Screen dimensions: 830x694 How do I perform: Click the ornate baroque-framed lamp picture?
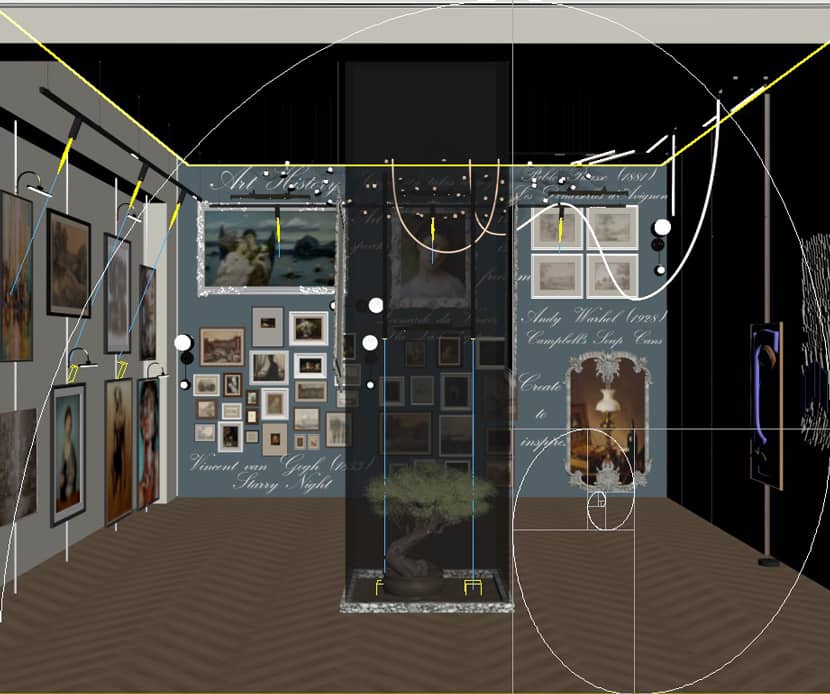(x=608, y=420)
